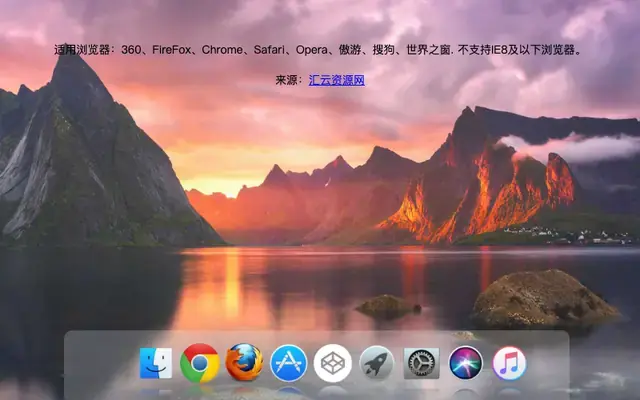Open Firefox browser in the dock
Viewport: 640px width, 400px height.
[244, 362]
